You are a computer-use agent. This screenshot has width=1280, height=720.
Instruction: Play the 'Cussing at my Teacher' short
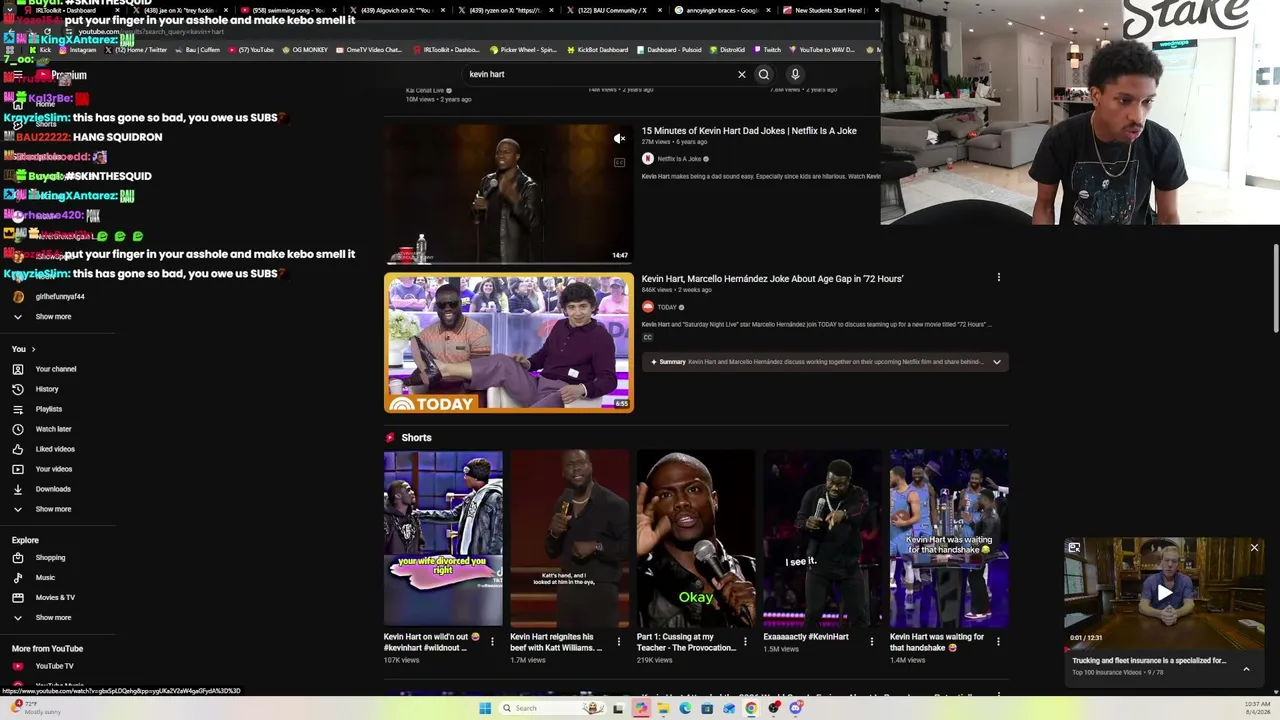tap(696, 539)
